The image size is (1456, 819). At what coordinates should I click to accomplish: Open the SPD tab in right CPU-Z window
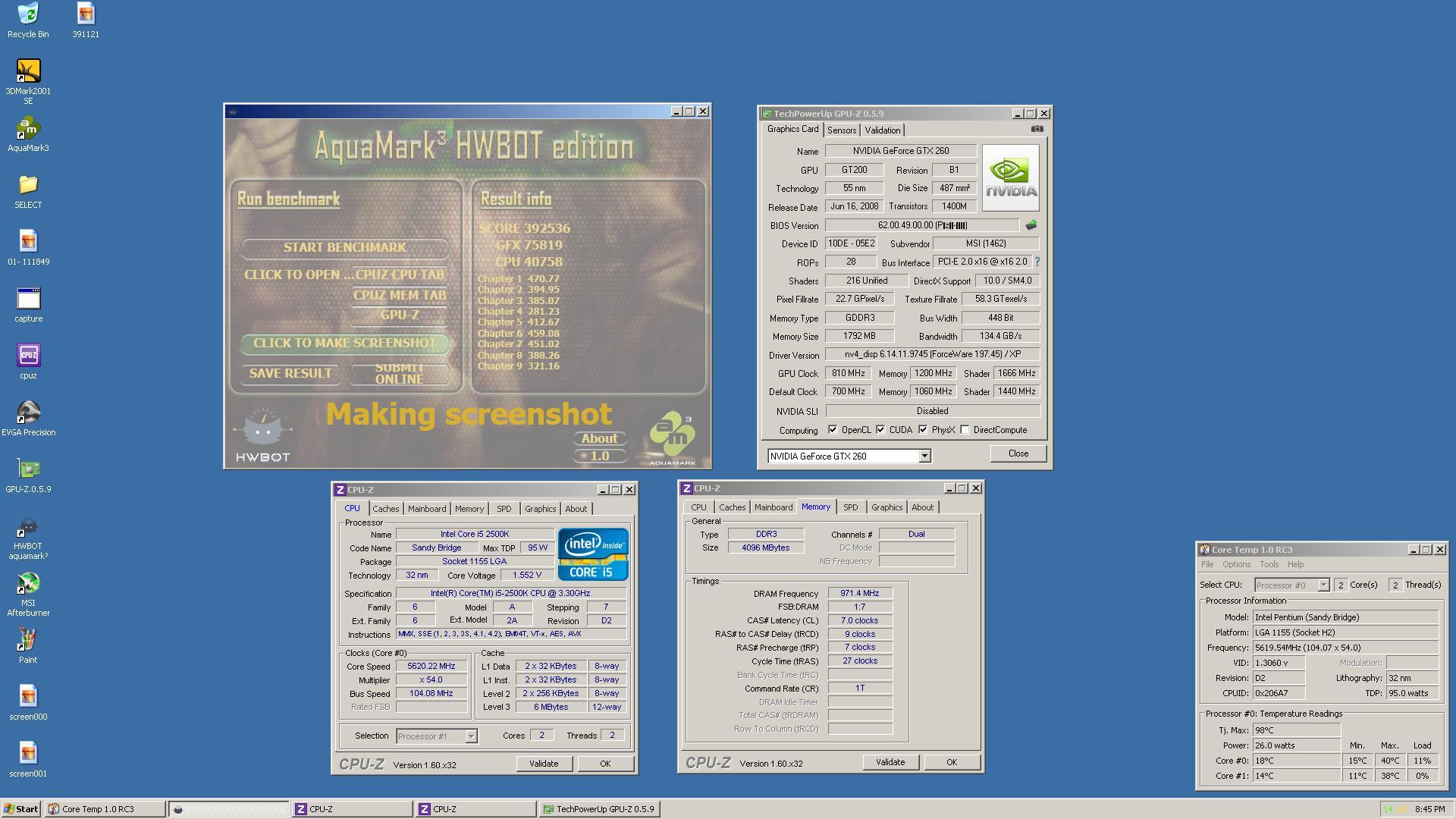(x=851, y=507)
